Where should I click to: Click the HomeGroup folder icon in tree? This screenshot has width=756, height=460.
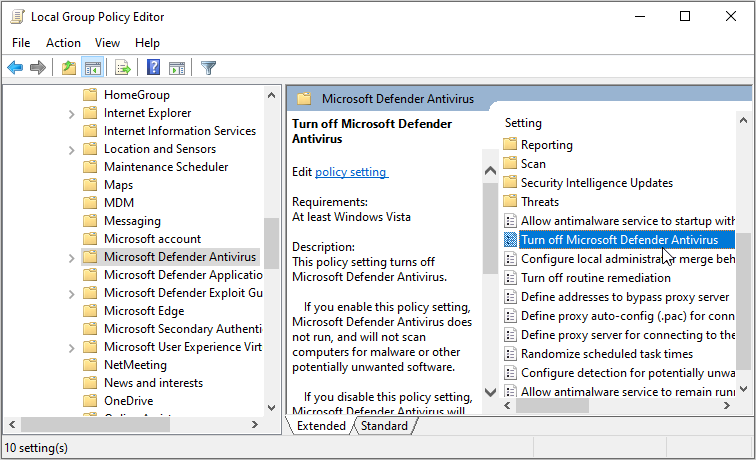90,95
